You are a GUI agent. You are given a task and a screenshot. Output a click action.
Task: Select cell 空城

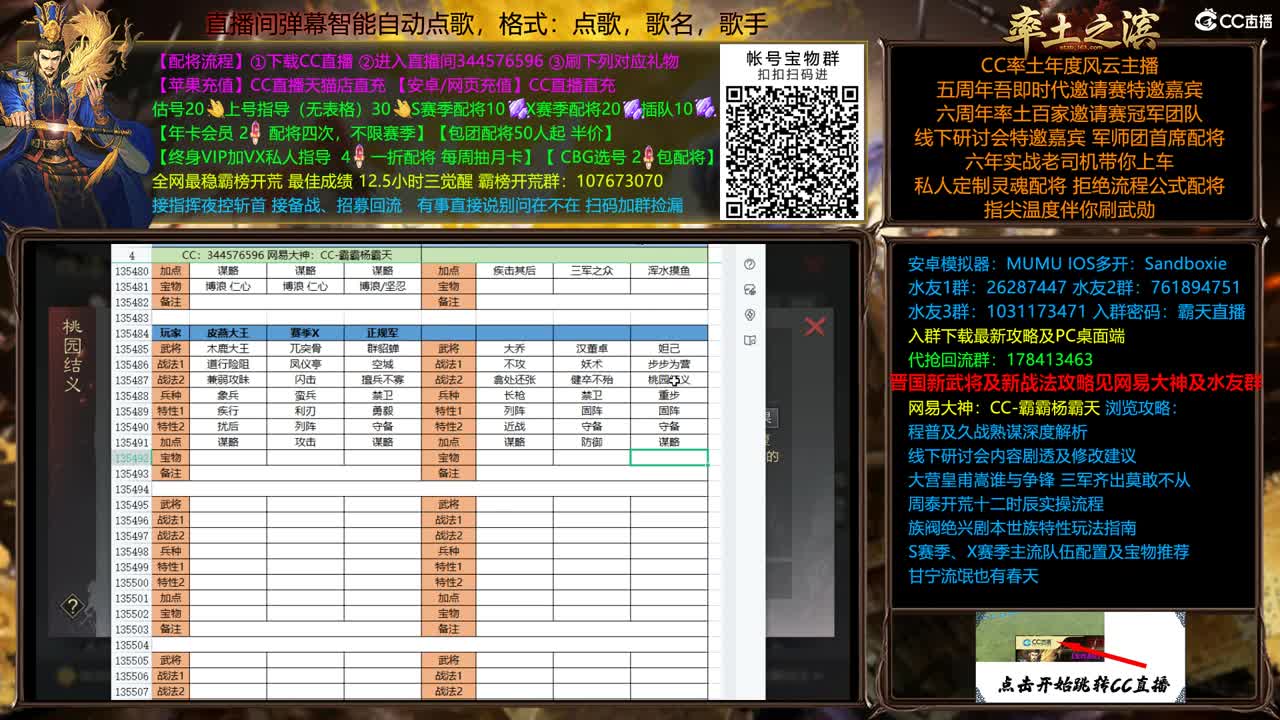[382, 364]
